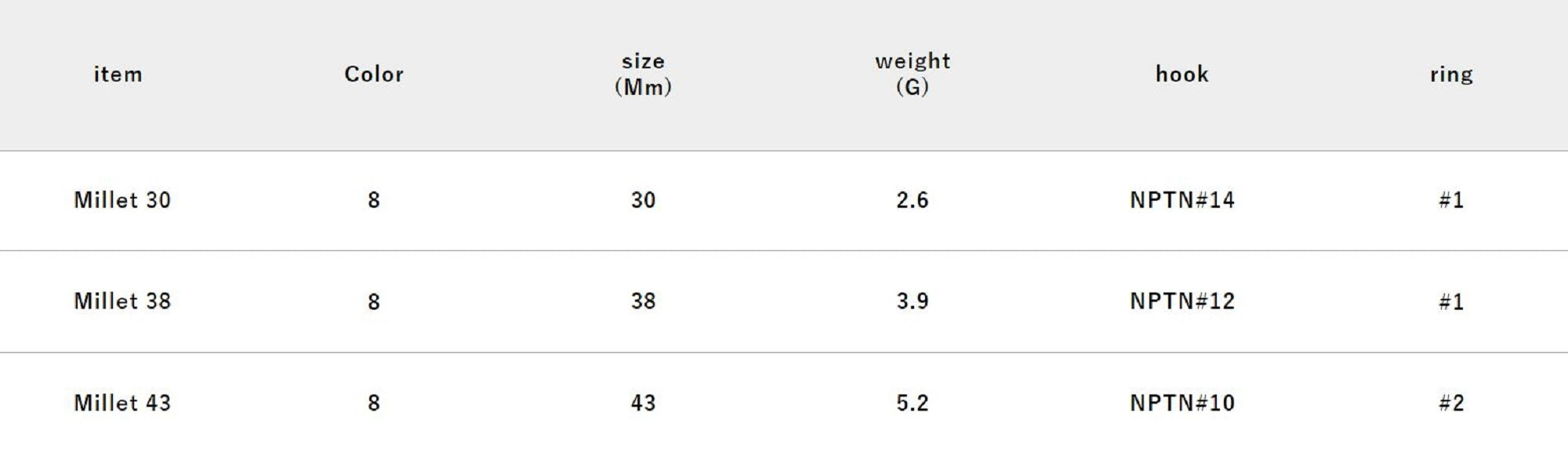The image size is (1568, 454).
Task: Click size value 38 in second row
Action: (x=643, y=301)
